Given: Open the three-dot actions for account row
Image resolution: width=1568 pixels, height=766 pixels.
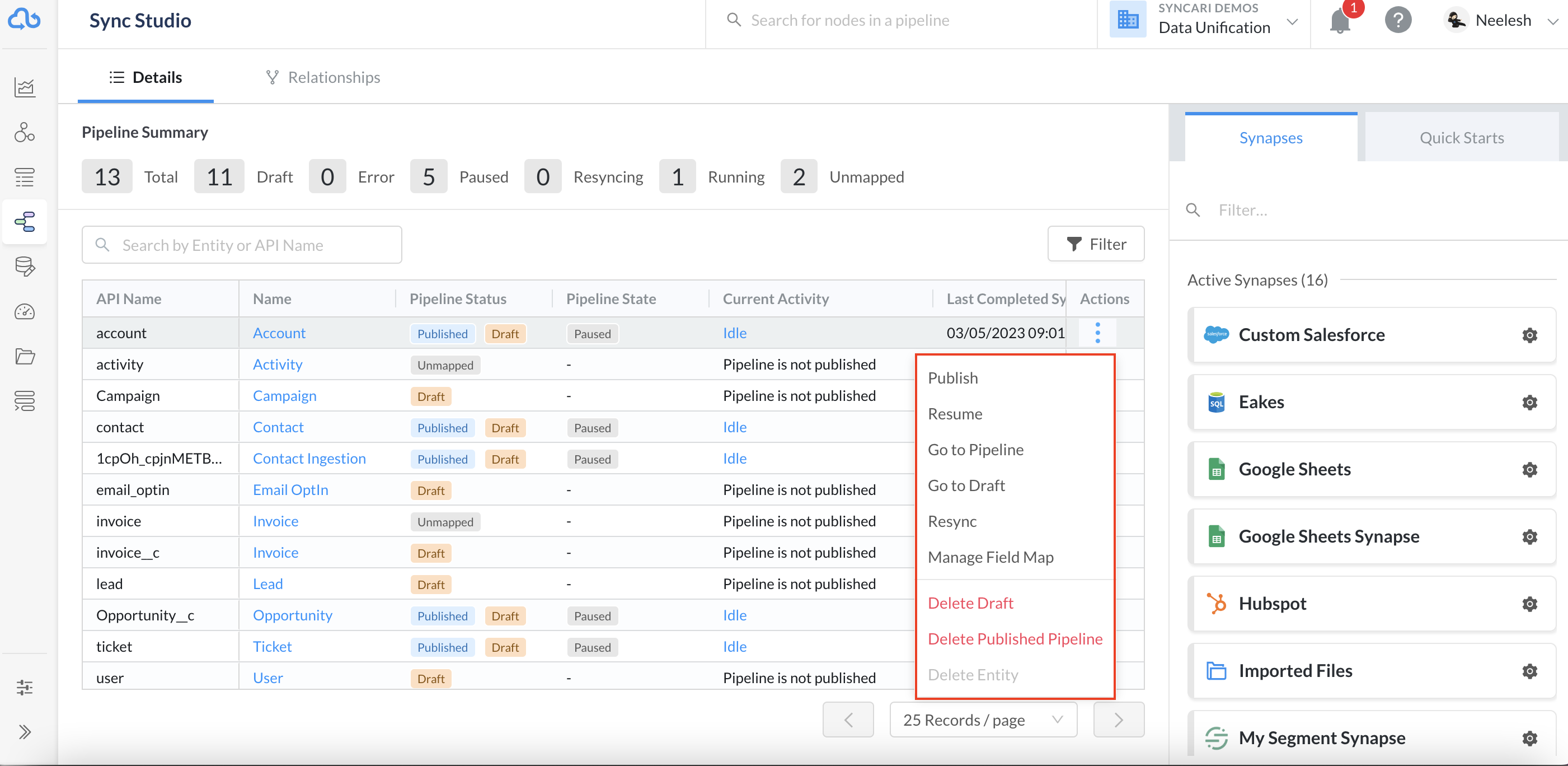Looking at the screenshot, I should [1097, 333].
